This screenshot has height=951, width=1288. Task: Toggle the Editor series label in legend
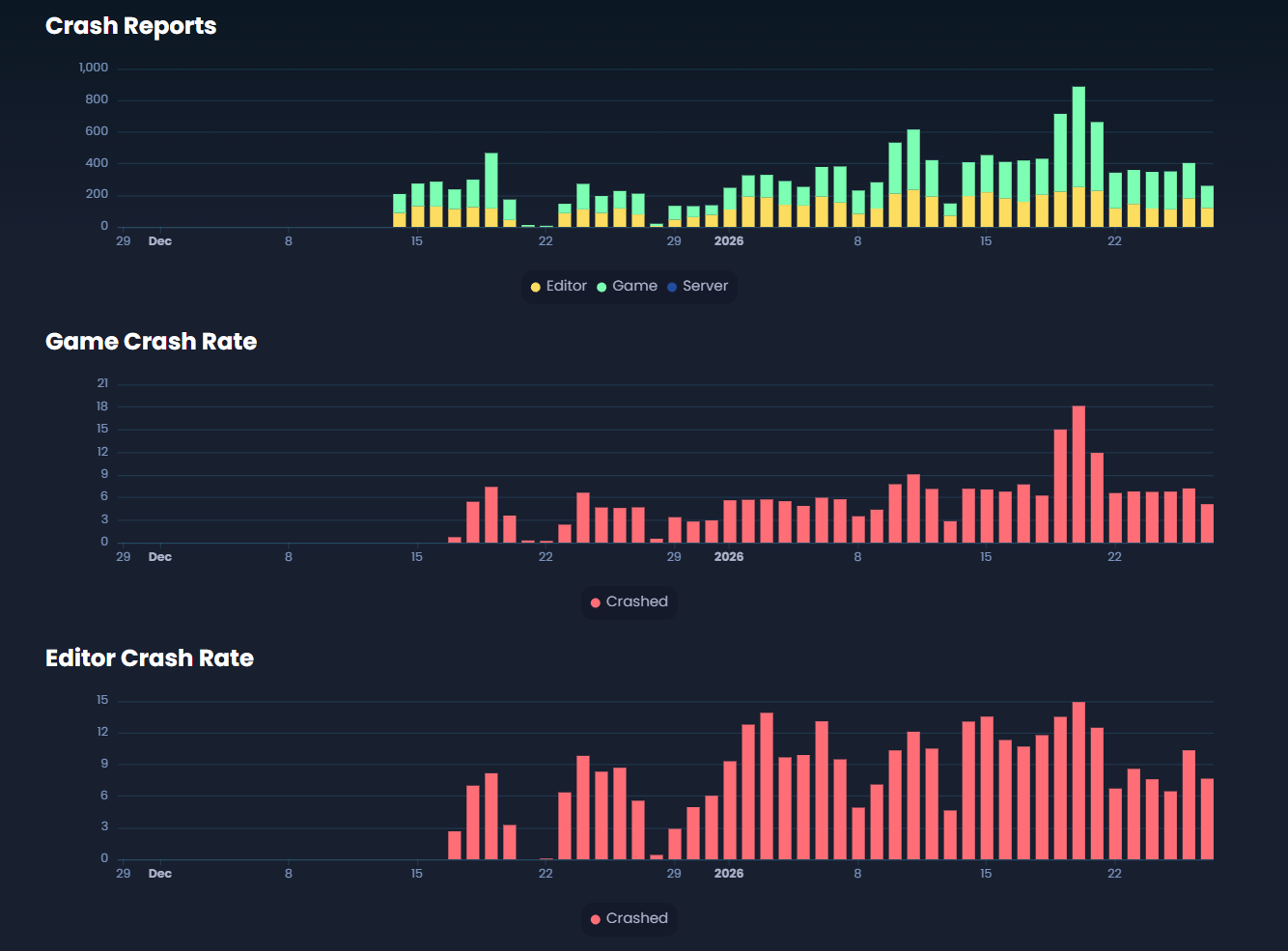tap(566, 286)
